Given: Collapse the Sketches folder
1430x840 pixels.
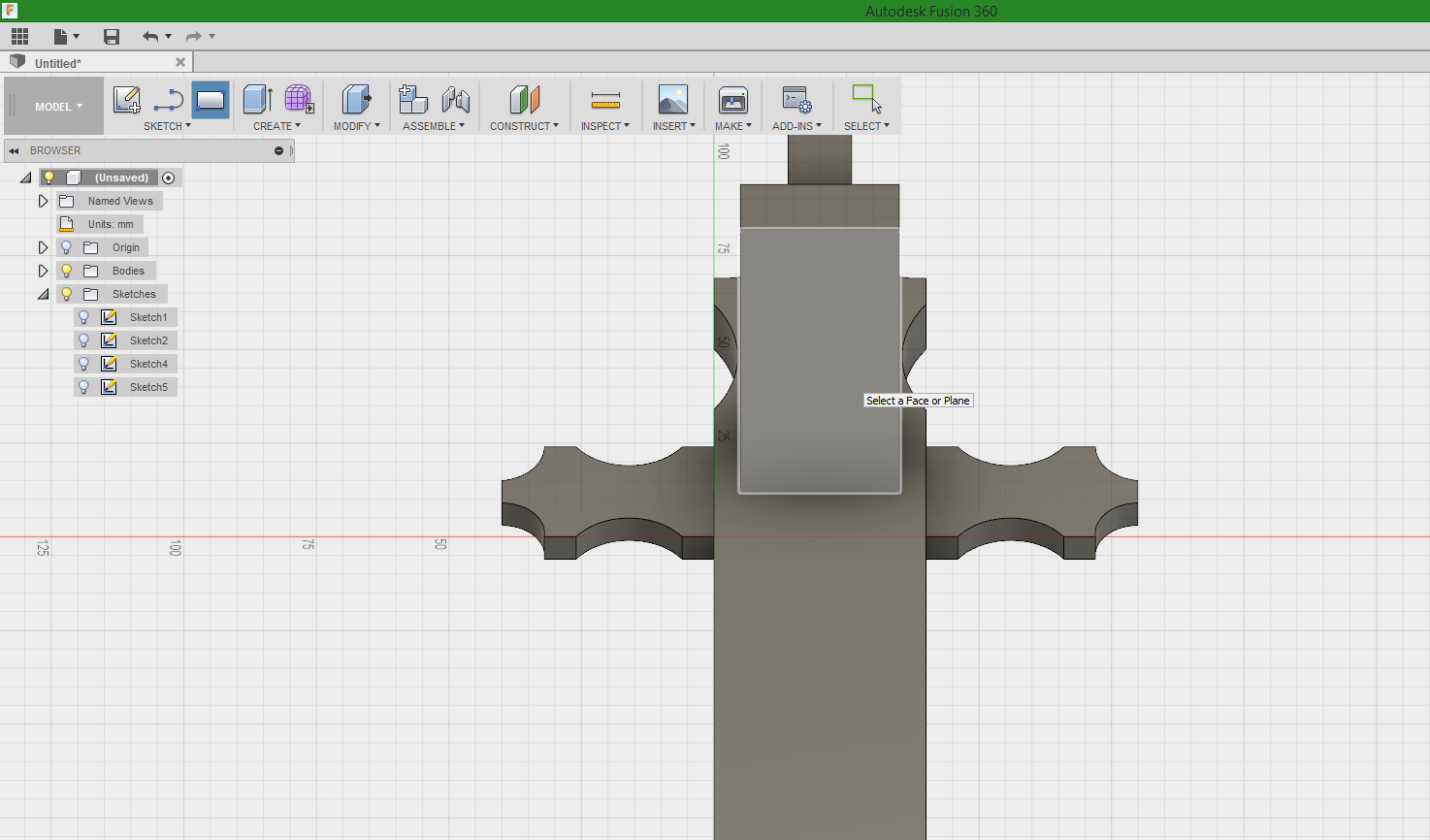Looking at the screenshot, I should (43, 294).
